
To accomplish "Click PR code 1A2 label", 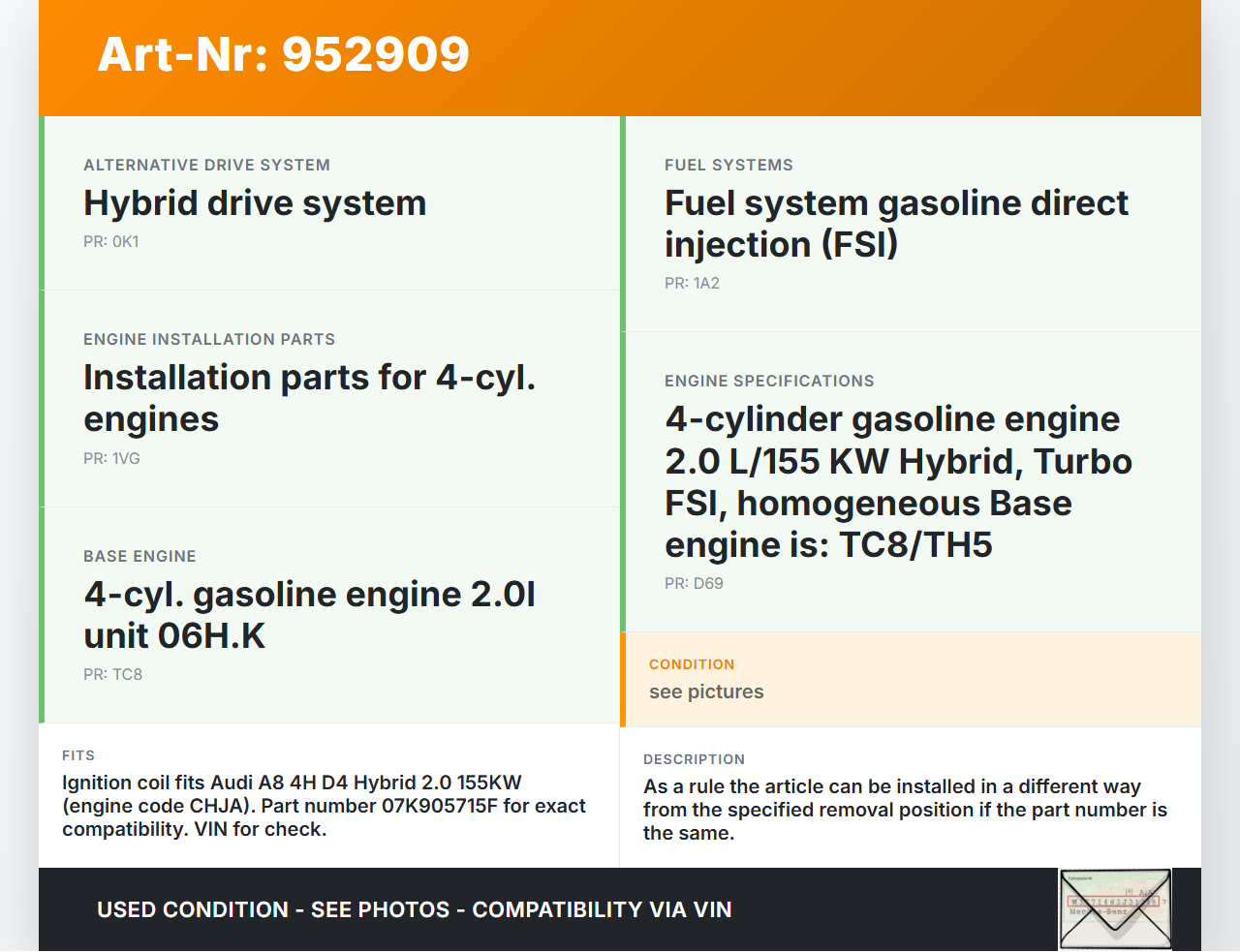I will click(x=692, y=284).
